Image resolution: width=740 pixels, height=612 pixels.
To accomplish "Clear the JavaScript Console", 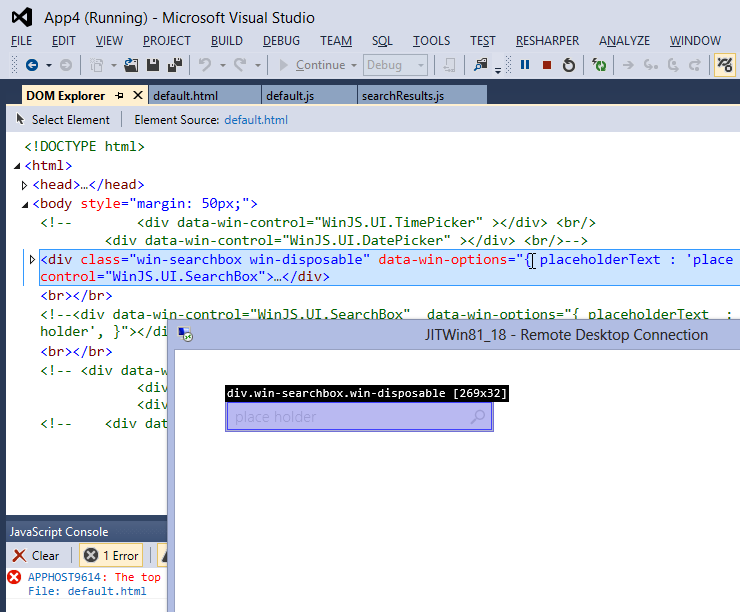I will pyautogui.click(x=36, y=555).
